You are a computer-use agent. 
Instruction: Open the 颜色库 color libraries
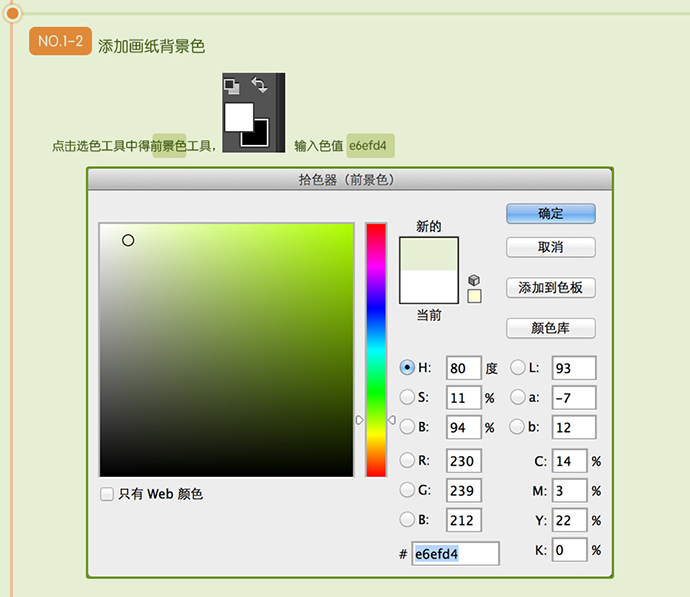[x=551, y=328]
